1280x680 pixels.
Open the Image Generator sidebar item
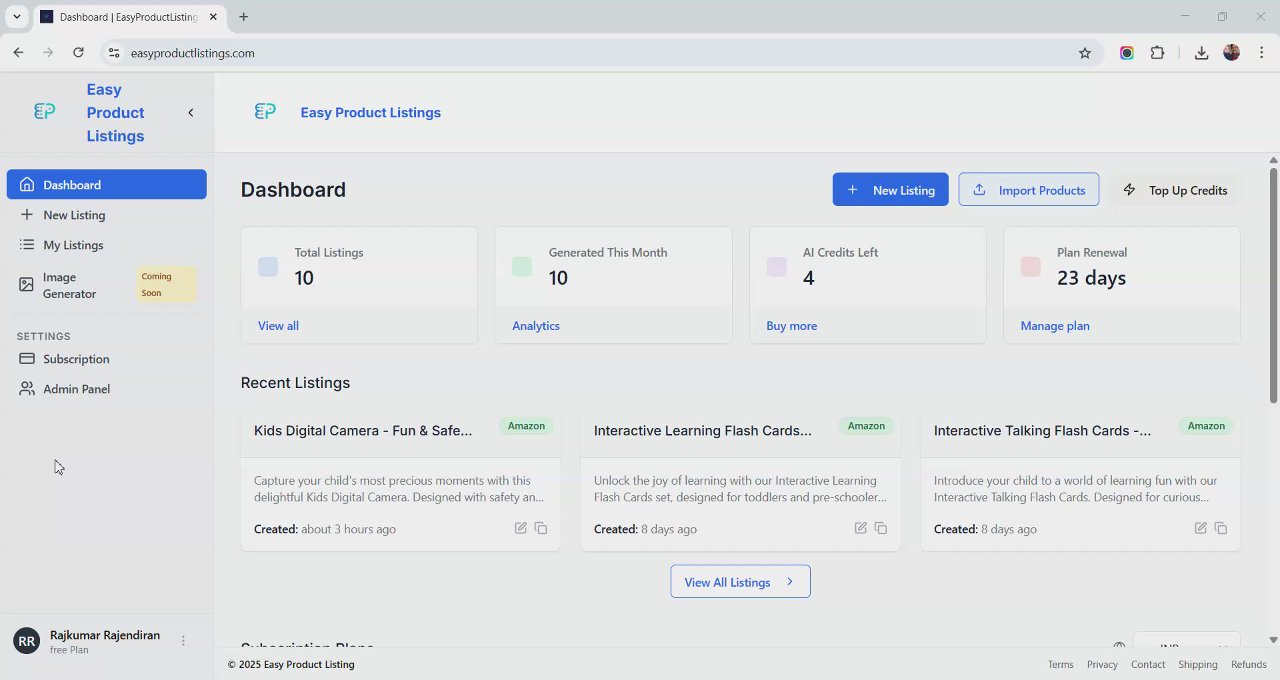coord(69,285)
